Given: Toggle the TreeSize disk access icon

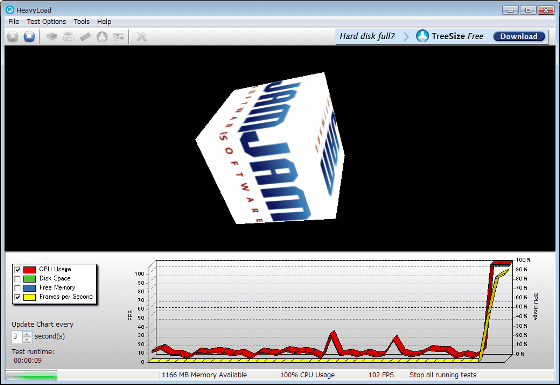Looking at the screenshot, I should pyautogui.click(x=102, y=36).
